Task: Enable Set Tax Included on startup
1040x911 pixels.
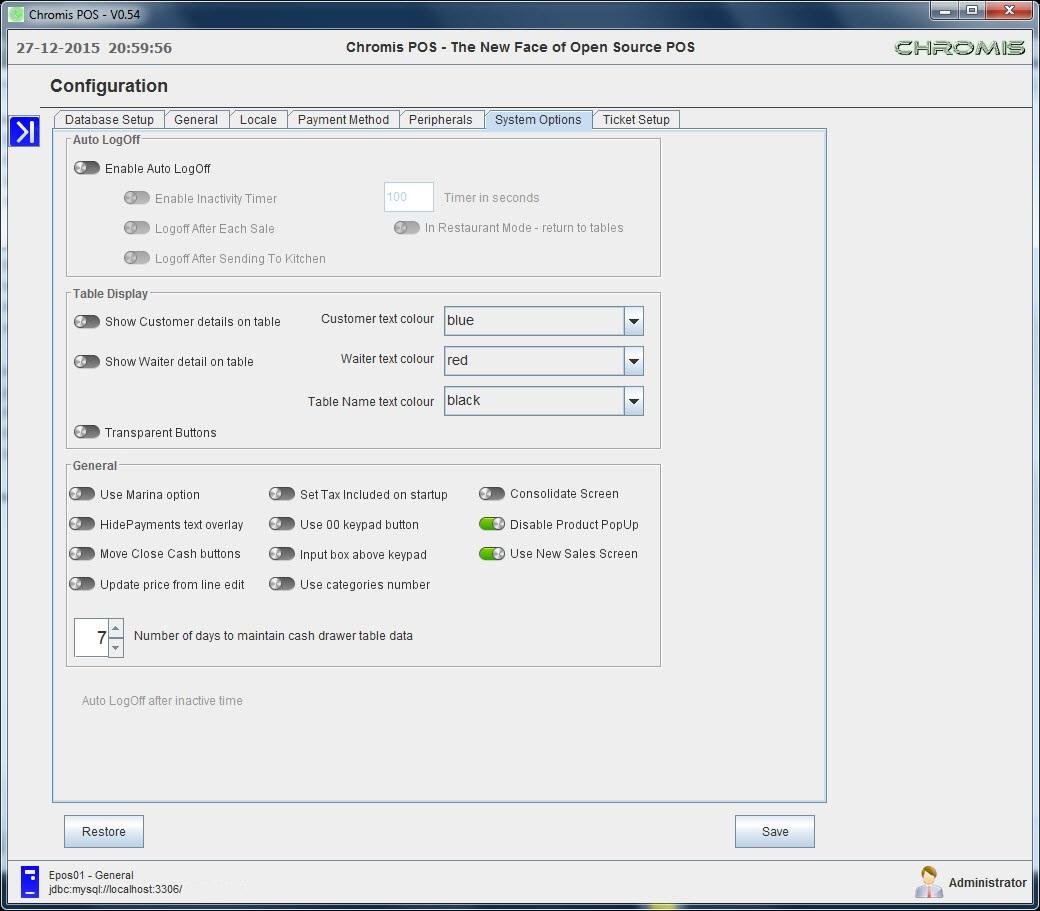Action: pyautogui.click(x=282, y=494)
